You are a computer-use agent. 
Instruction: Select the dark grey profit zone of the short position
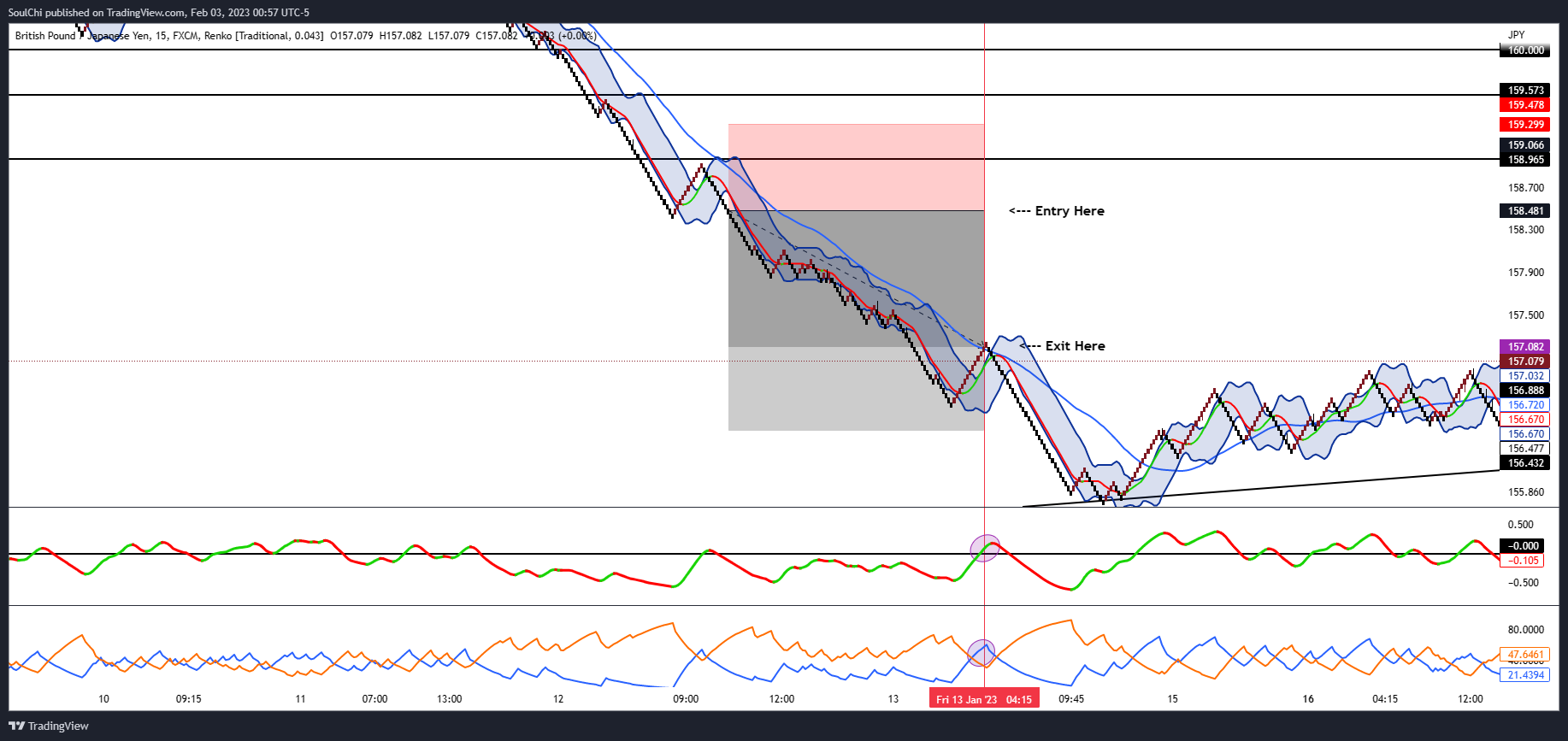click(x=856, y=279)
